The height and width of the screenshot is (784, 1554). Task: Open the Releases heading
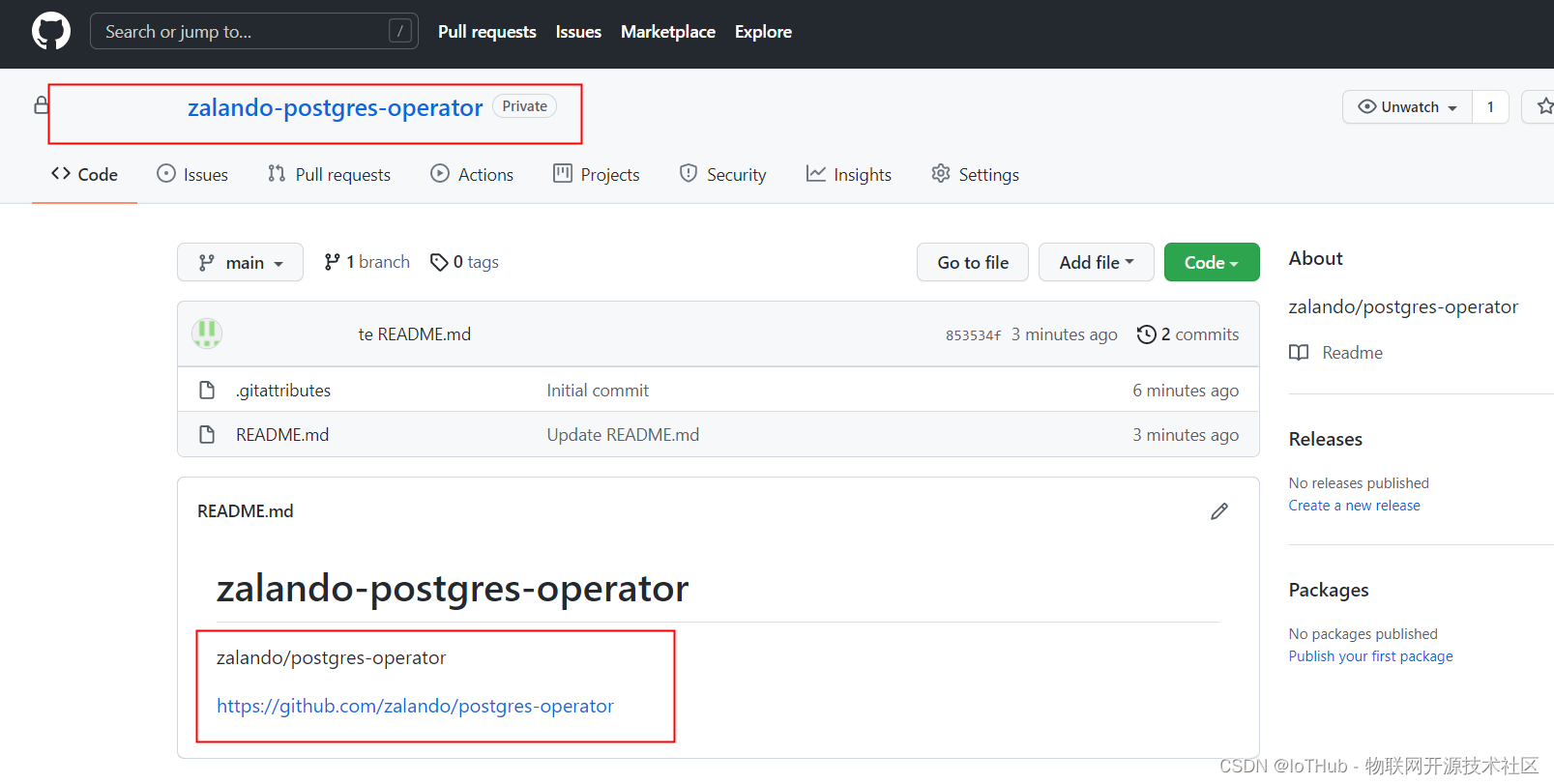click(x=1325, y=439)
